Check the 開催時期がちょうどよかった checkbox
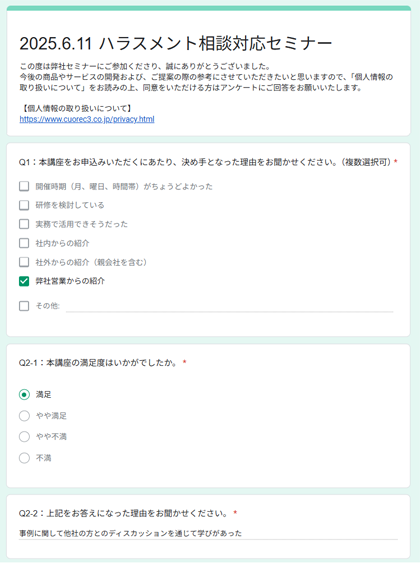The width and height of the screenshot is (420, 563). click(24, 186)
